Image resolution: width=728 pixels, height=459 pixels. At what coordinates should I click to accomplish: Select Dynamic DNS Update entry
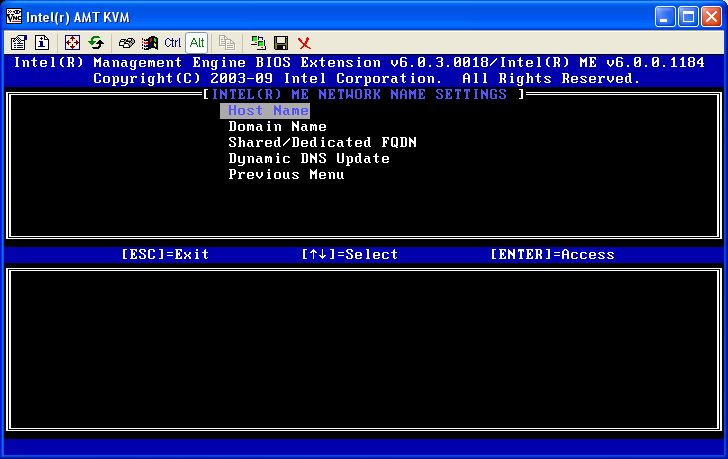(x=309, y=159)
